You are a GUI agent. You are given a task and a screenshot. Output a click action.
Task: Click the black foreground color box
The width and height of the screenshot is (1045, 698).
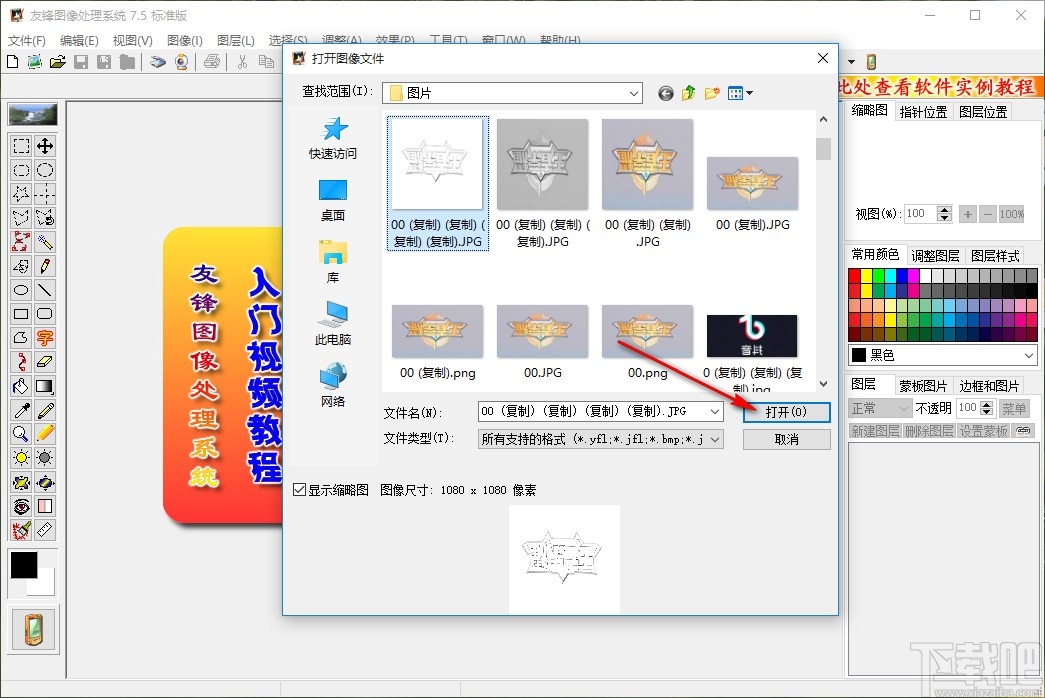click(24, 565)
